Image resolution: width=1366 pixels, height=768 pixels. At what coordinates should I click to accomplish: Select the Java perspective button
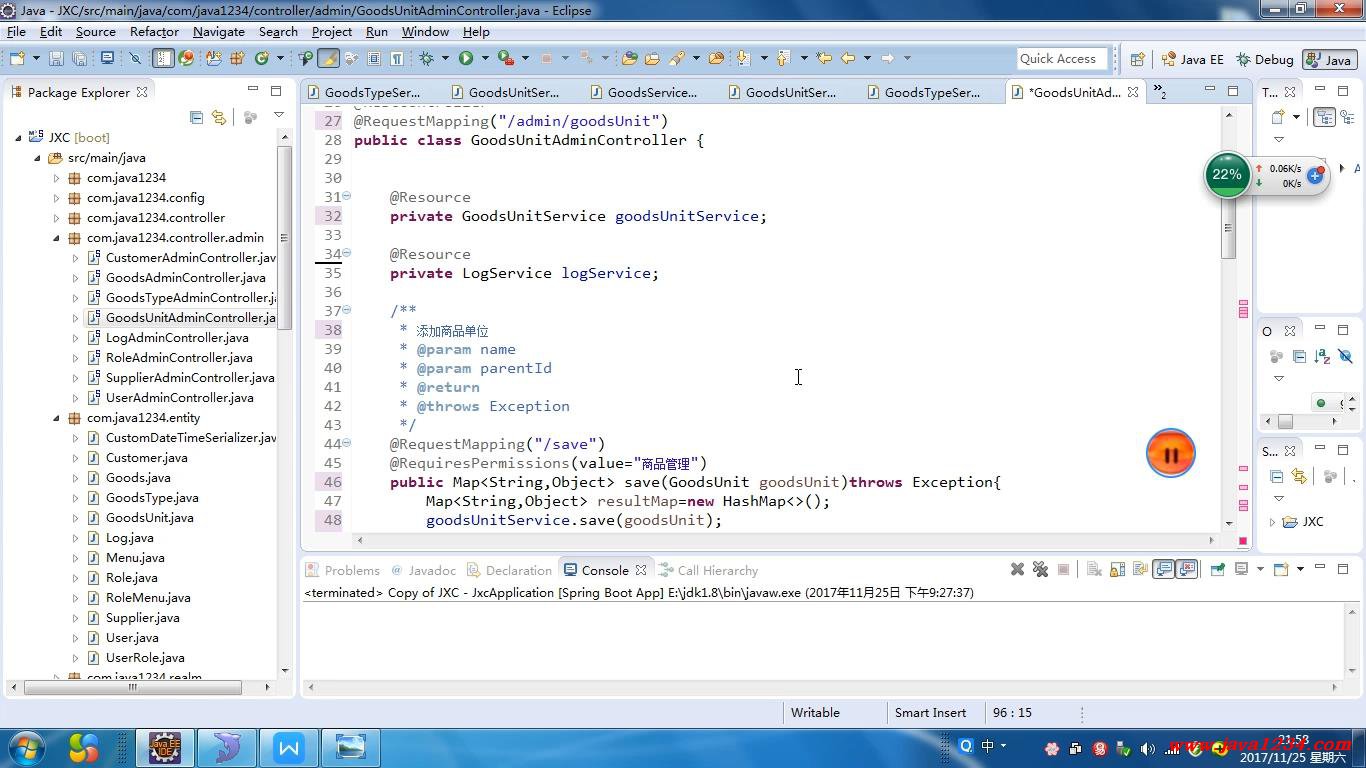(1329, 59)
